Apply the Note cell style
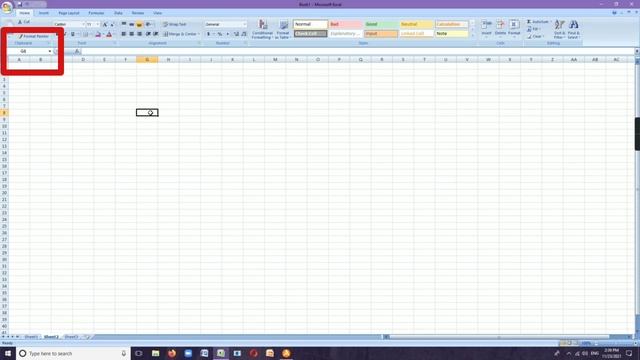640x360 pixels. pos(451,33)
